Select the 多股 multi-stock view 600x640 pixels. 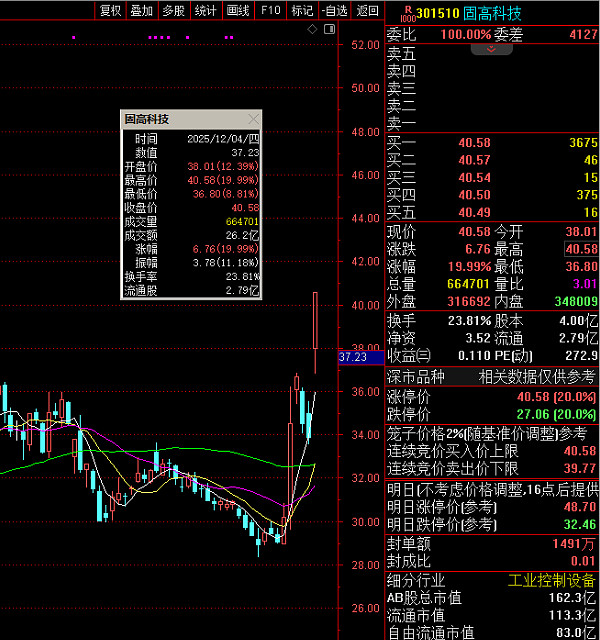173,10
